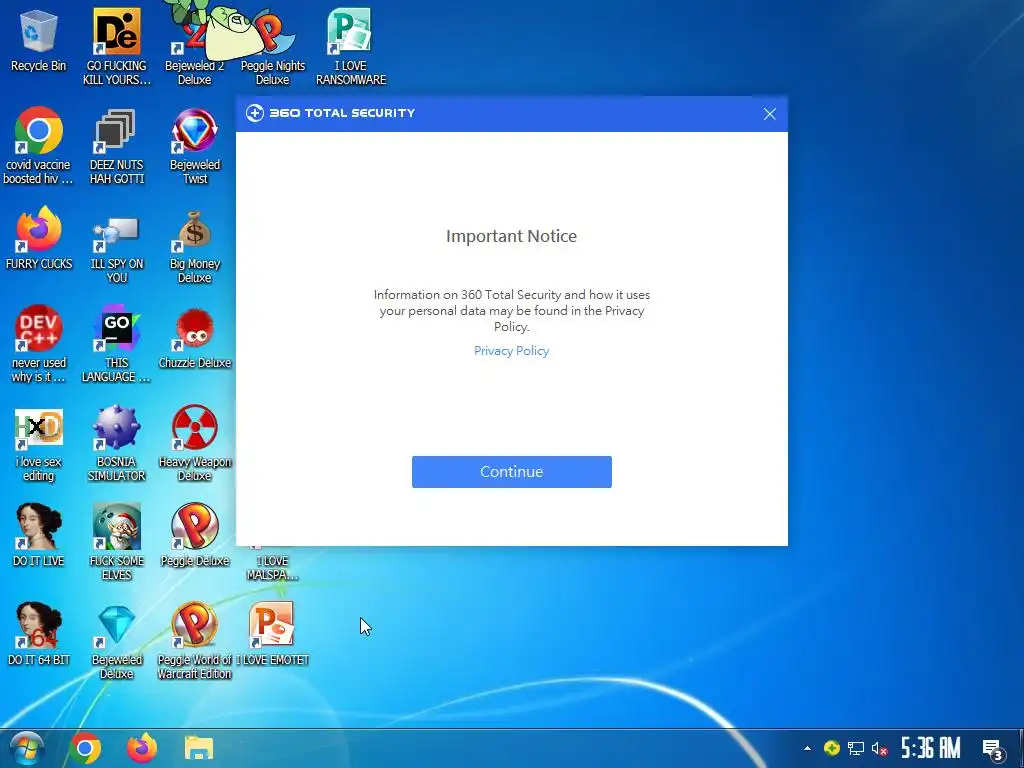The height and width of the screenshot is (768, 1024).
Task: Select the orange 'De' desktop shortcut
Action: click(x=117, y=46)
